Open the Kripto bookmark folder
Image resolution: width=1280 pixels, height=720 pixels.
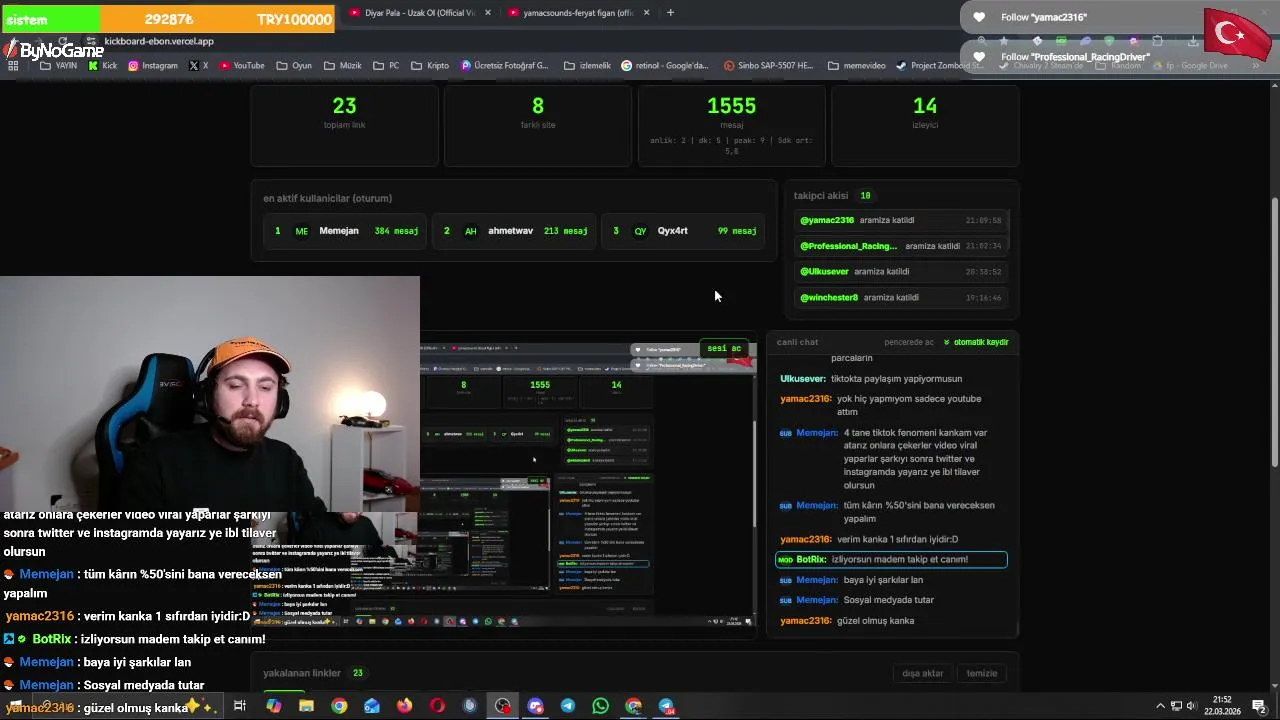430,66
